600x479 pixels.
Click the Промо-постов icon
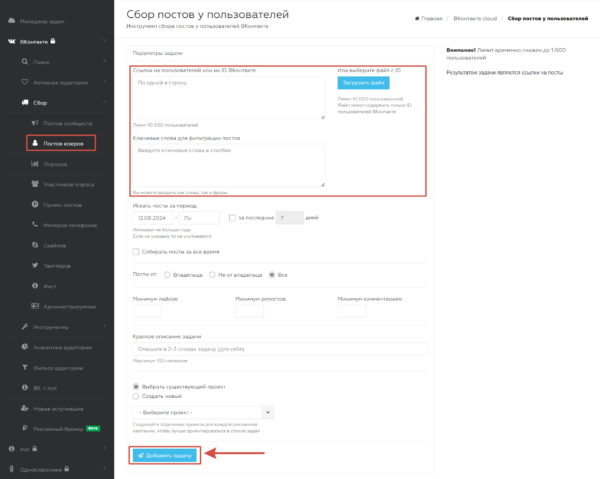[x=35, y=204]
